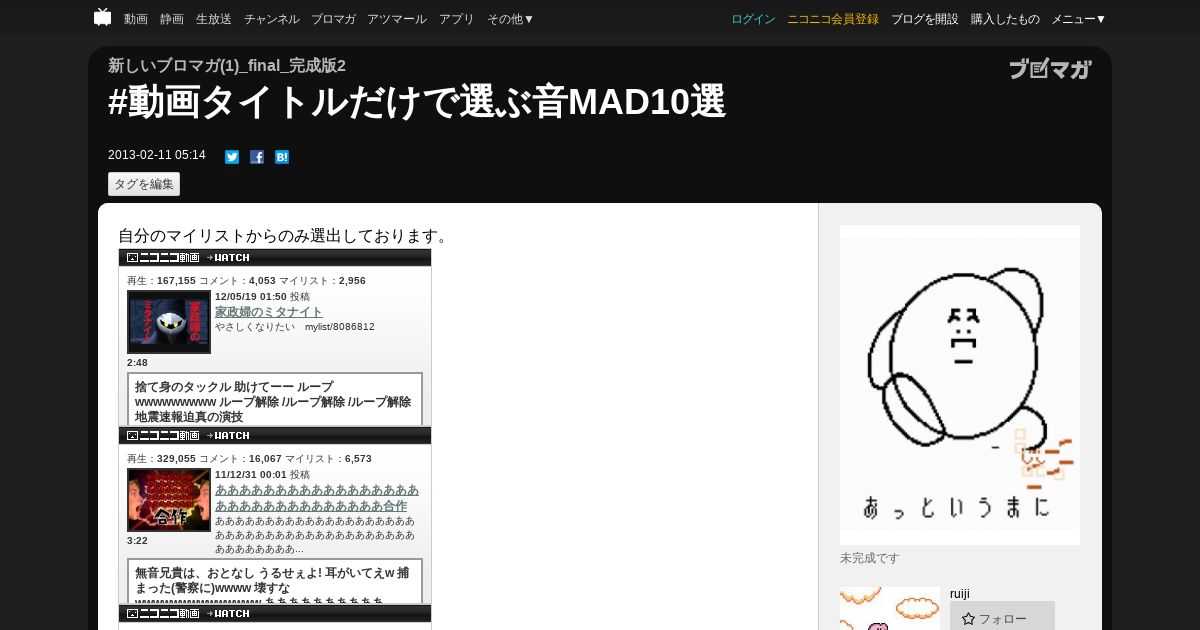Click text 自分のマイリストからのみ選出しております。

[285, 236]
